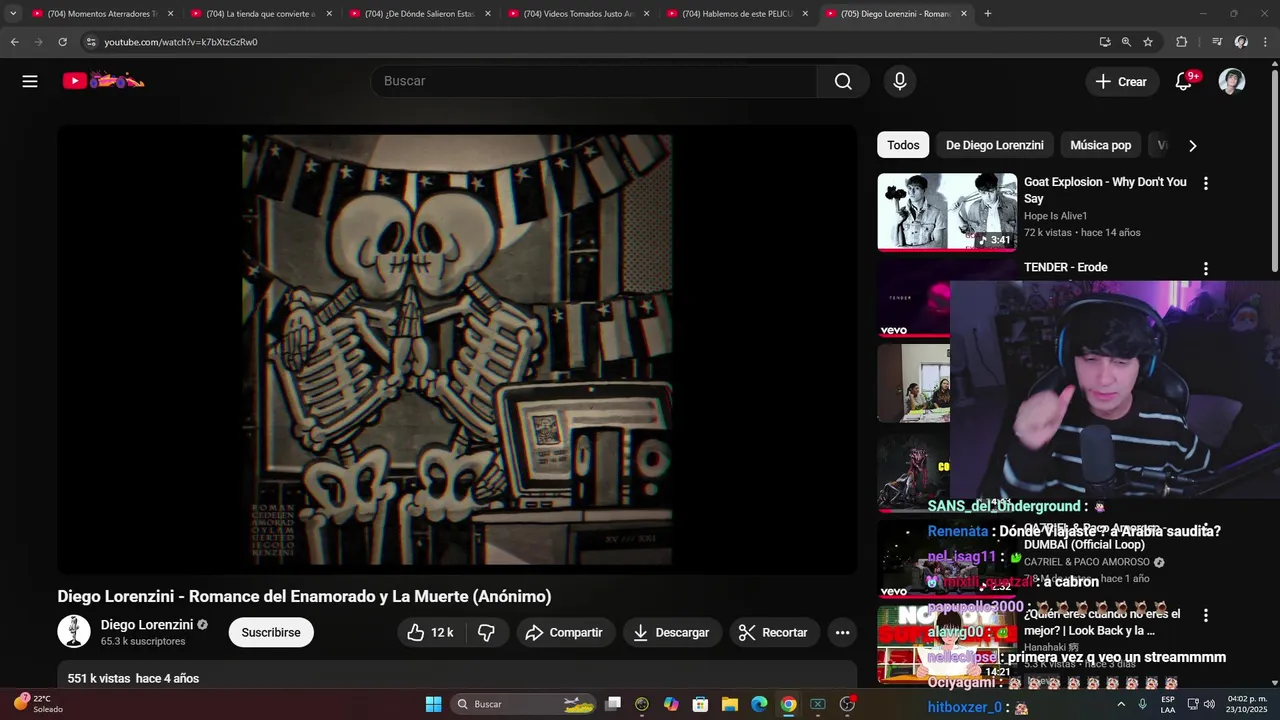Open File Explorer from taskbar

point(729,704)
